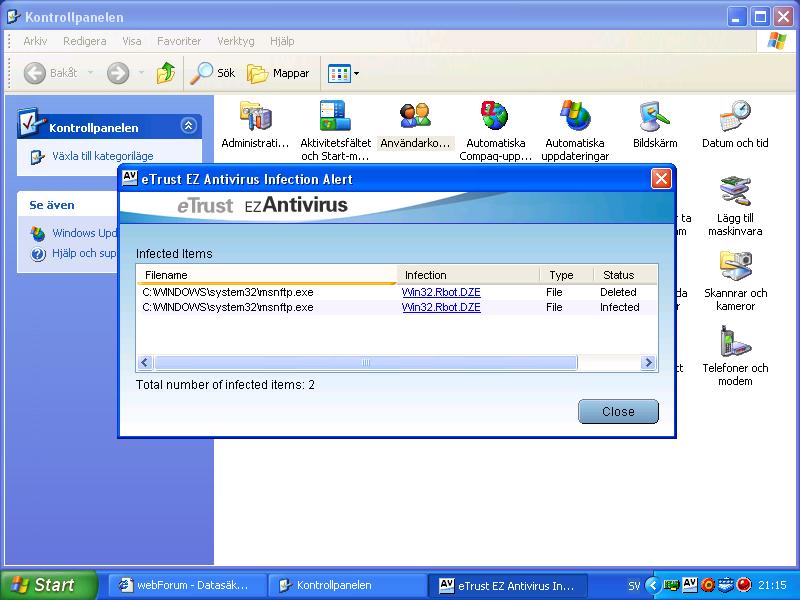Open the Hjälp menu
Image resolution: width=800 pixels, height=600 pixels.
[x=282, y=41]
